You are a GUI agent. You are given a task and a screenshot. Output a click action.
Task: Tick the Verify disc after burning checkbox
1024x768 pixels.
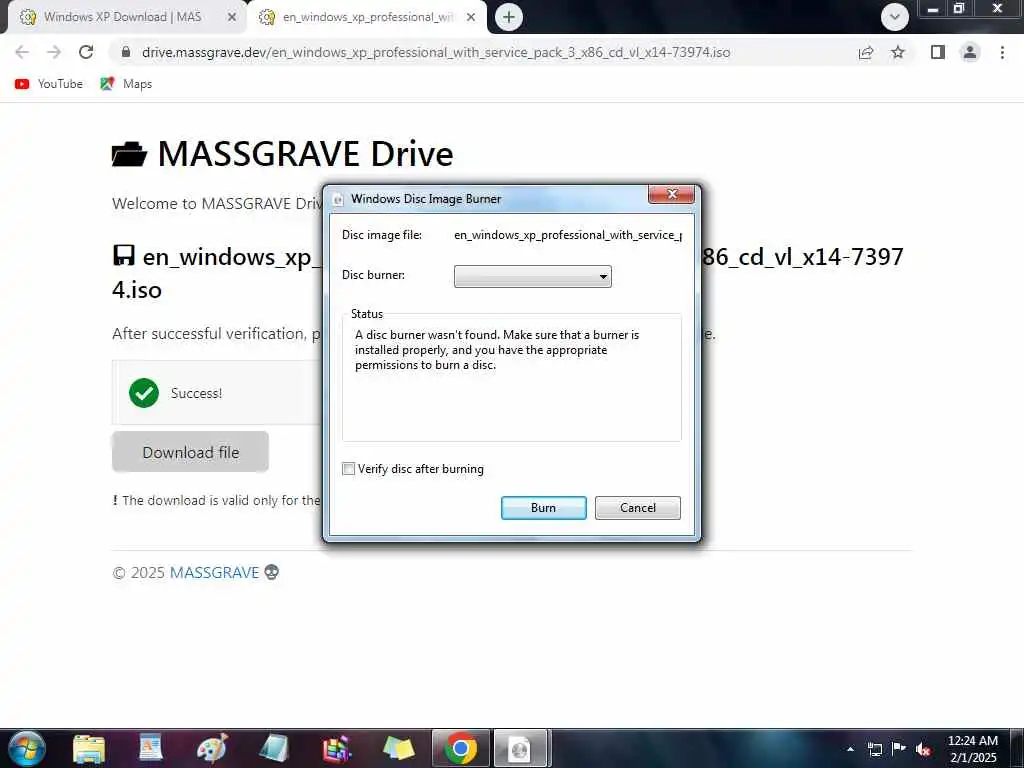pyautogui.click(x=349, y=469)
